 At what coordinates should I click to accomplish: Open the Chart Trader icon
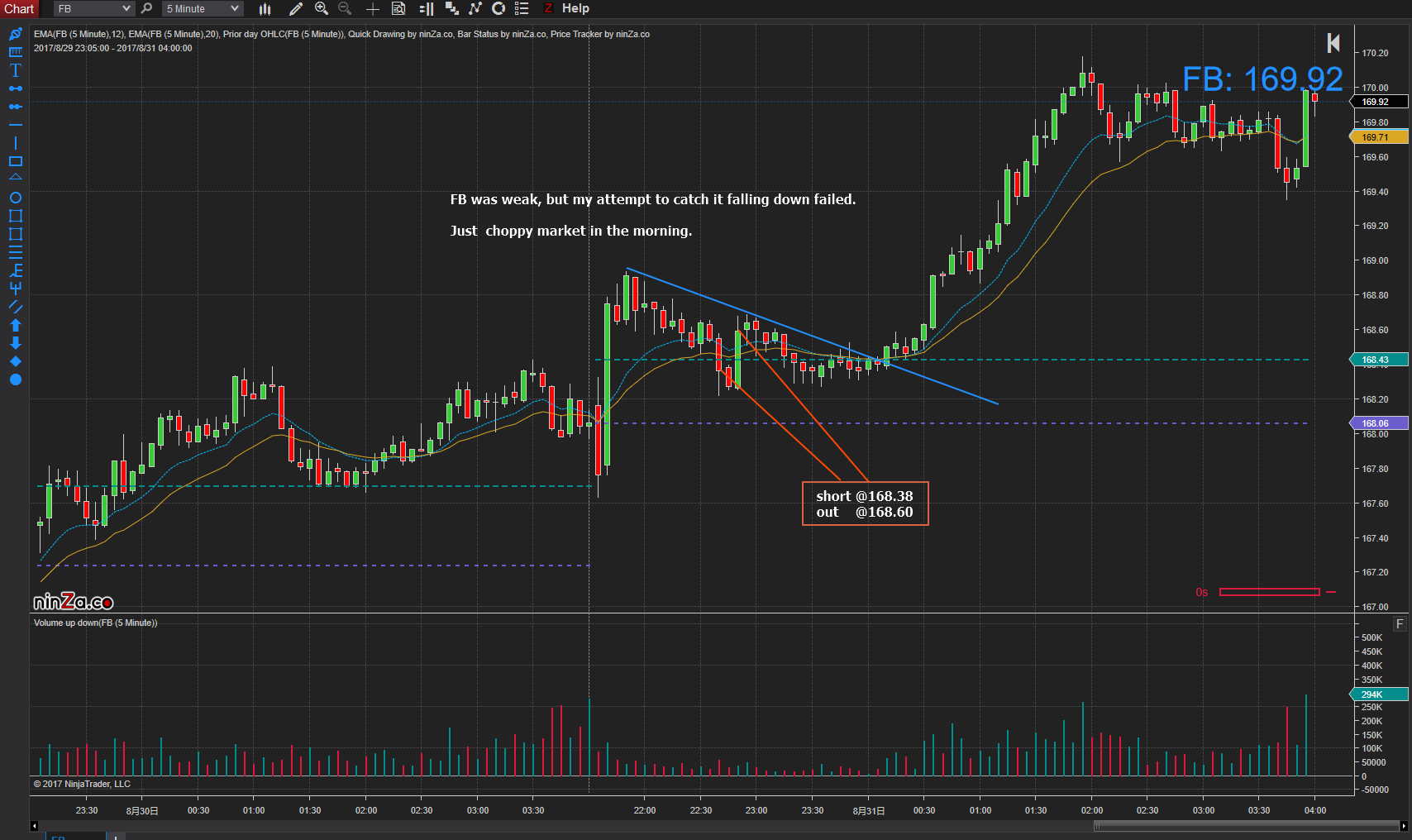tap(427, 9)
